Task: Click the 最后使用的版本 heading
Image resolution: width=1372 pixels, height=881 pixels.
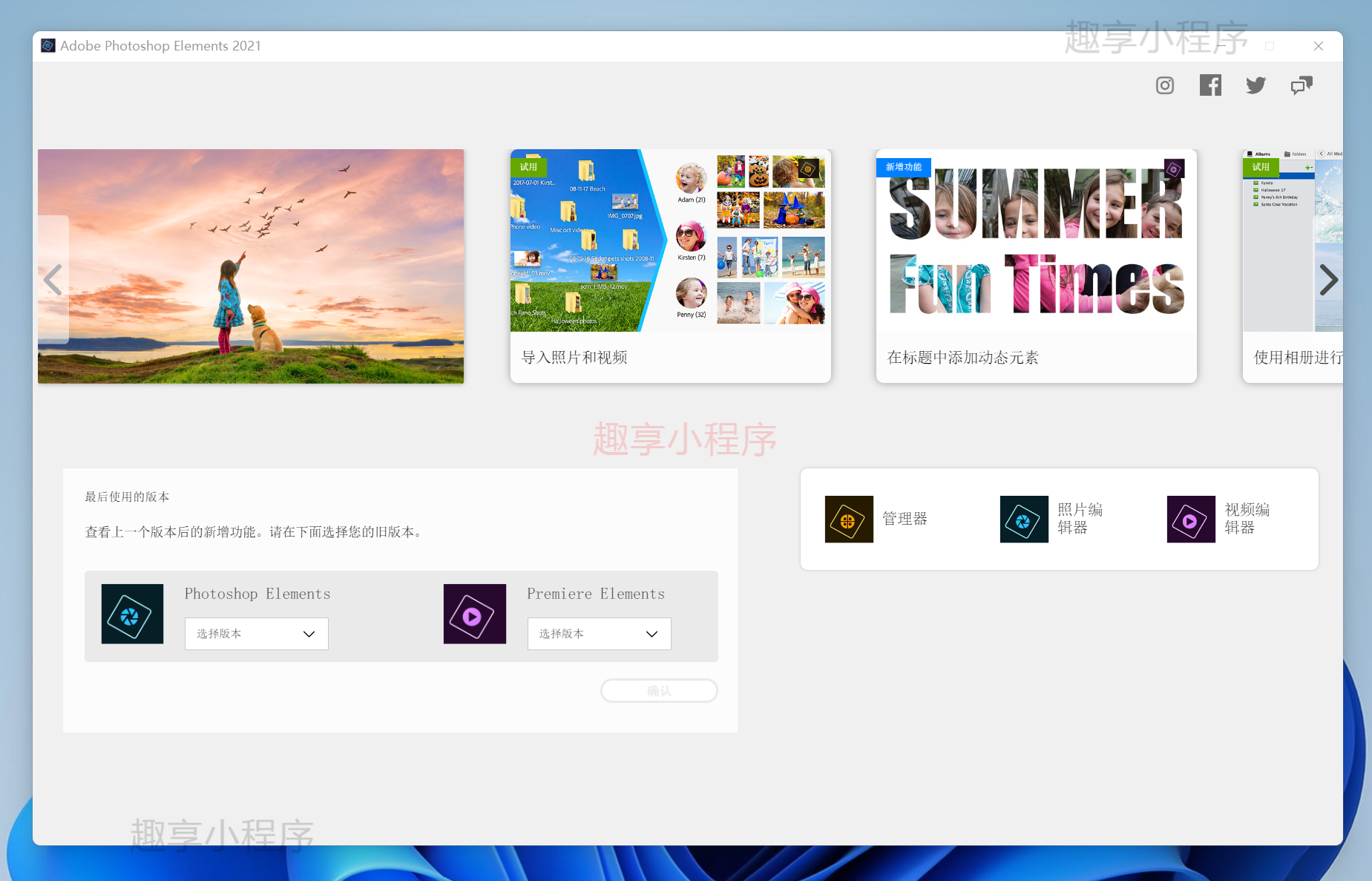Action: (x=127, y=497)
